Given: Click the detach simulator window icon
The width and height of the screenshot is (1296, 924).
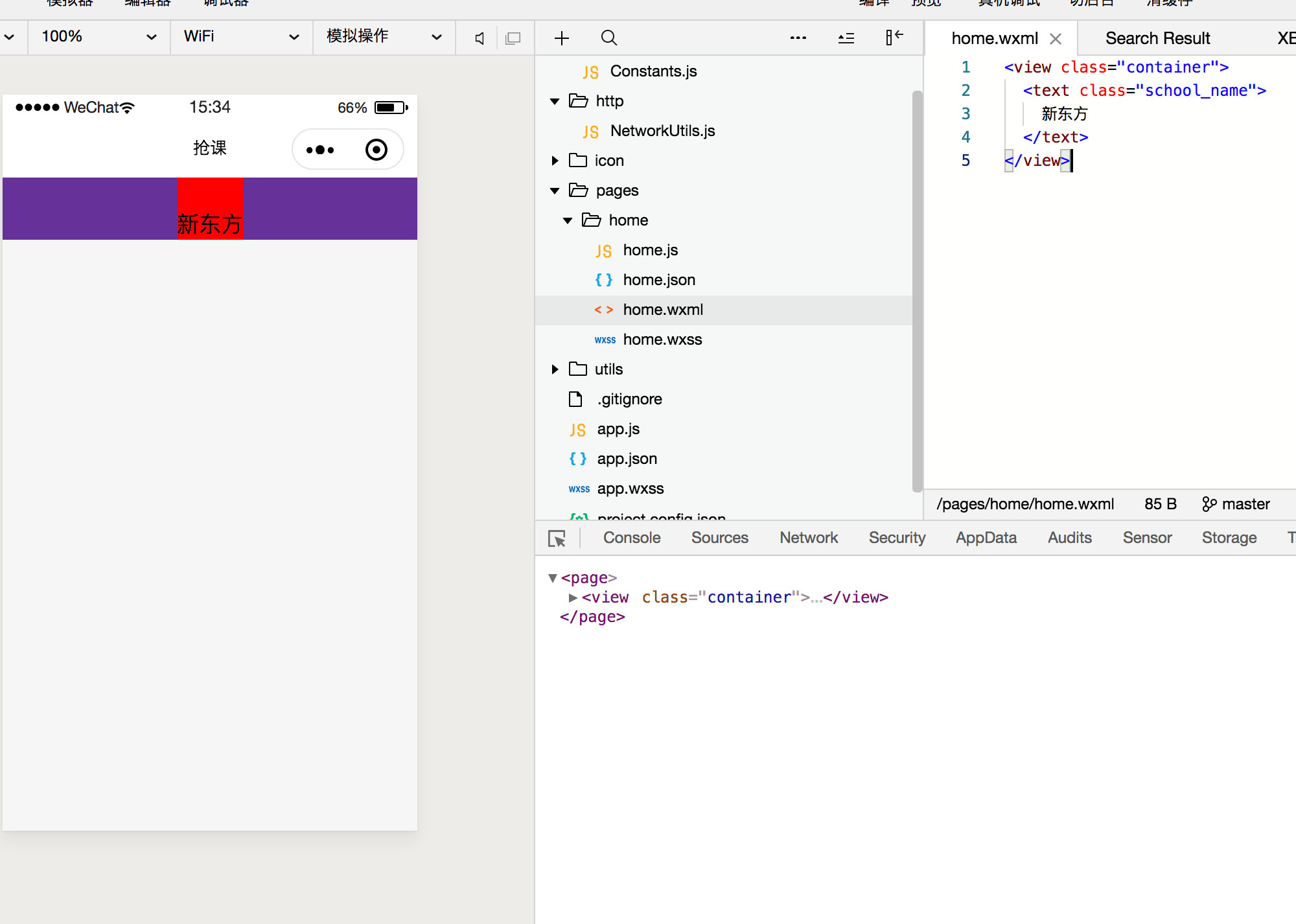Looking at the screenshot, I should click(513, 38).
